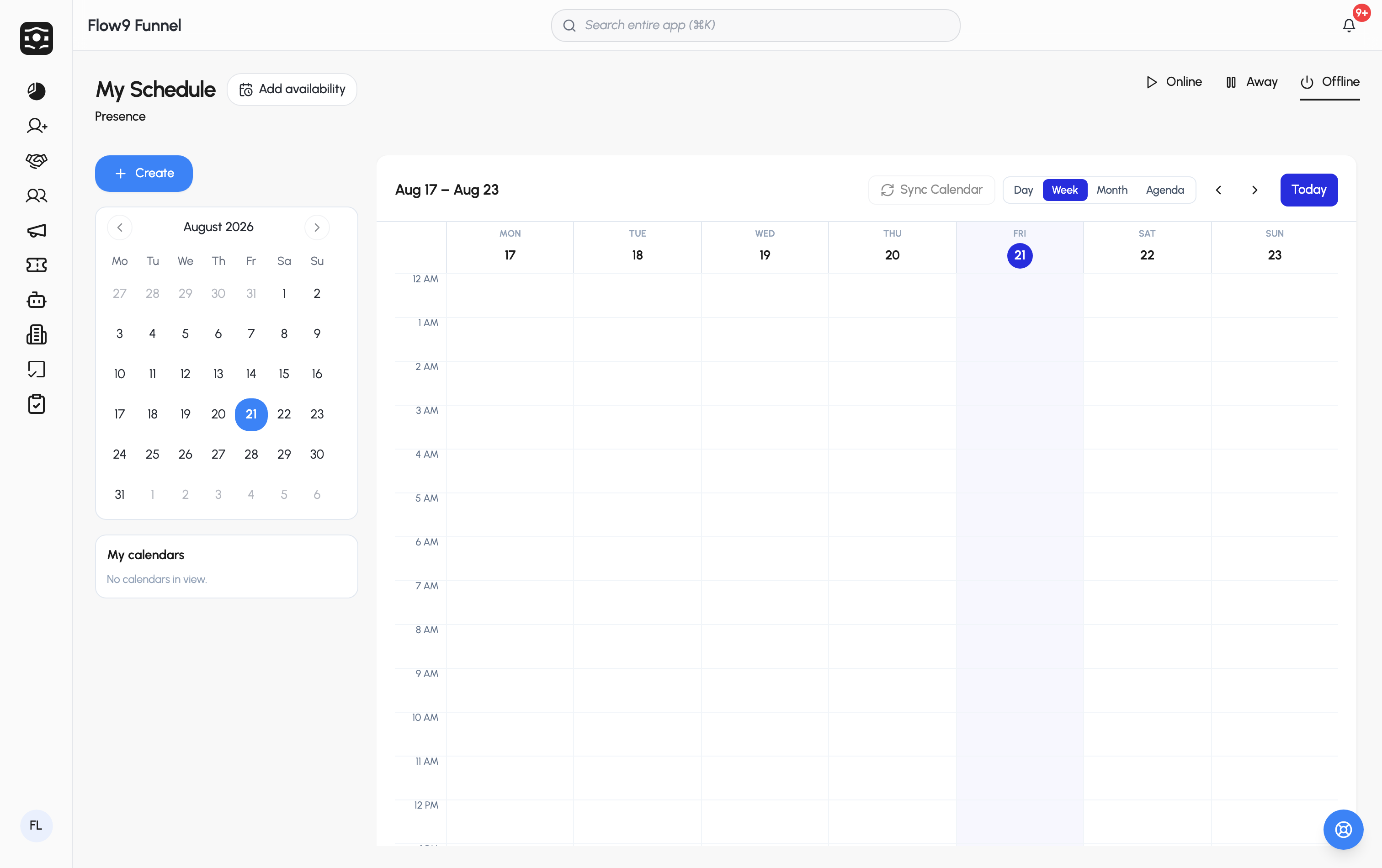The height and width of the screenshot is (868, 1382).
Task: Select August 26 in mini calendar
Action: [185, 455]
